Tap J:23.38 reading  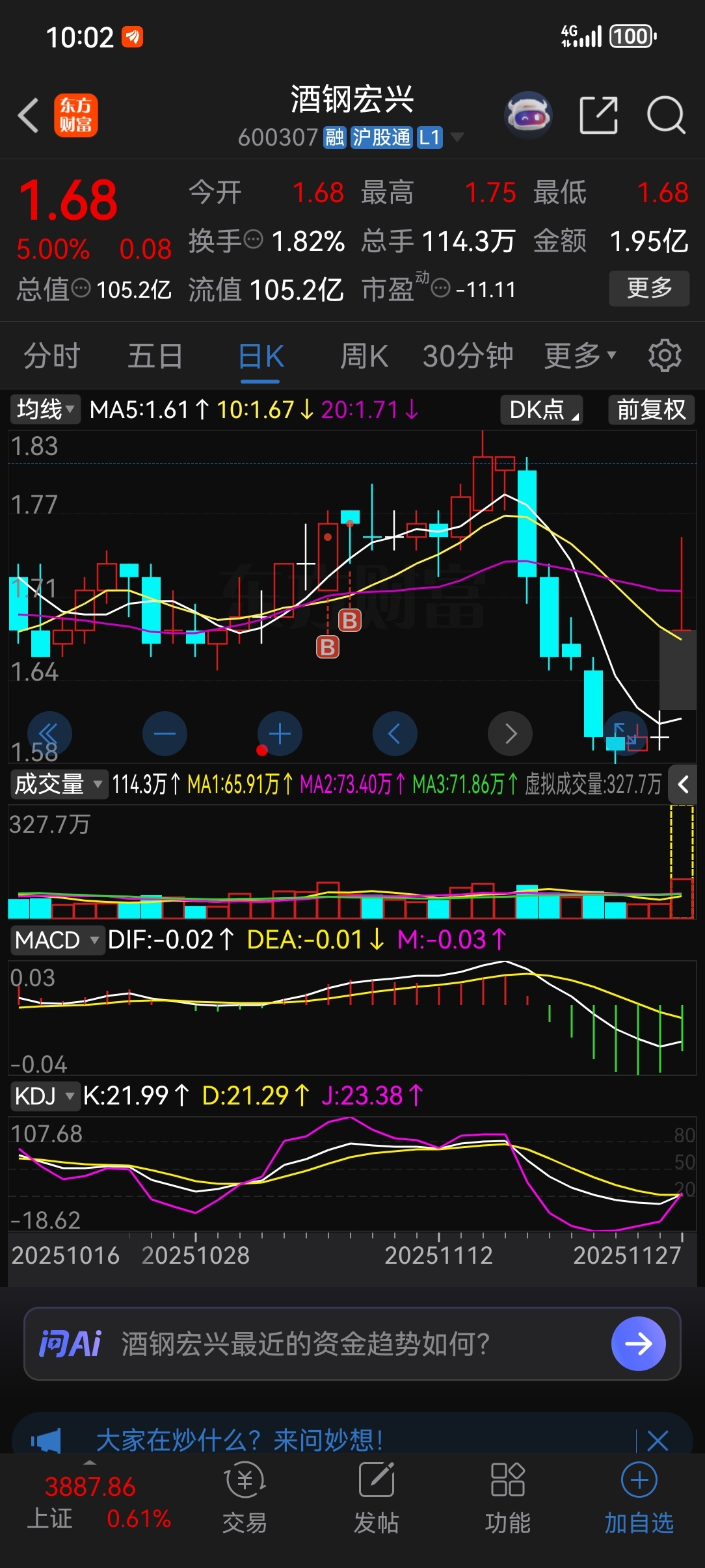[373, 1096]
